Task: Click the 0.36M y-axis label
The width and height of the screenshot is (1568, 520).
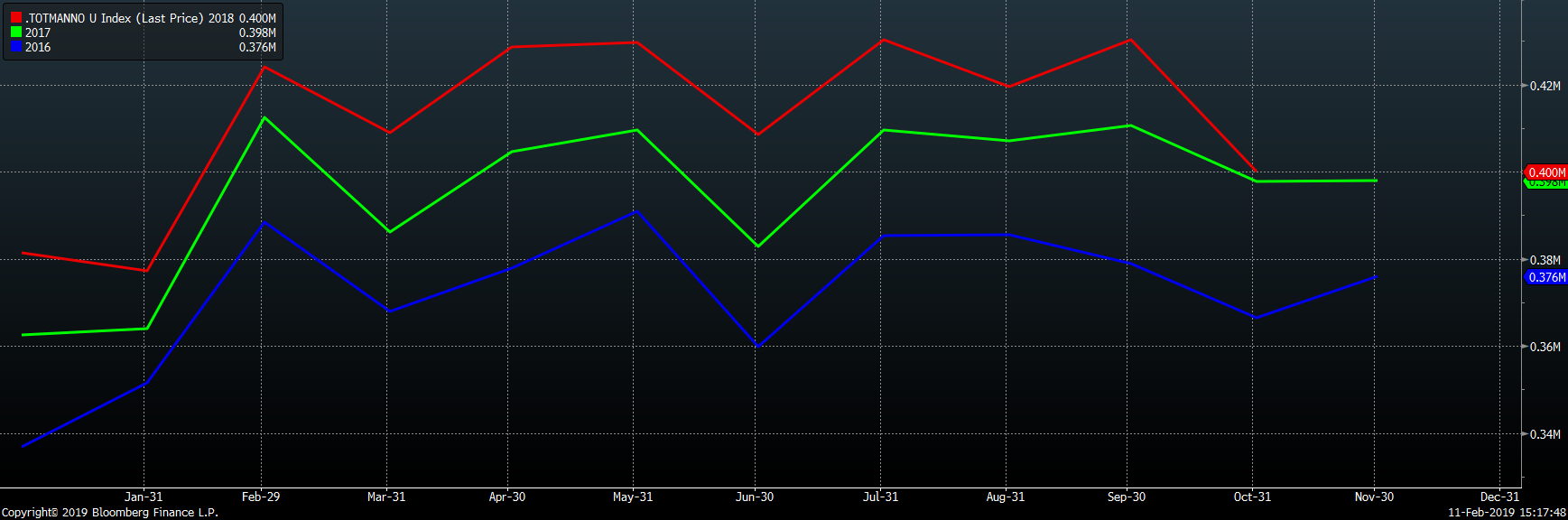Action: point(1545,347)
